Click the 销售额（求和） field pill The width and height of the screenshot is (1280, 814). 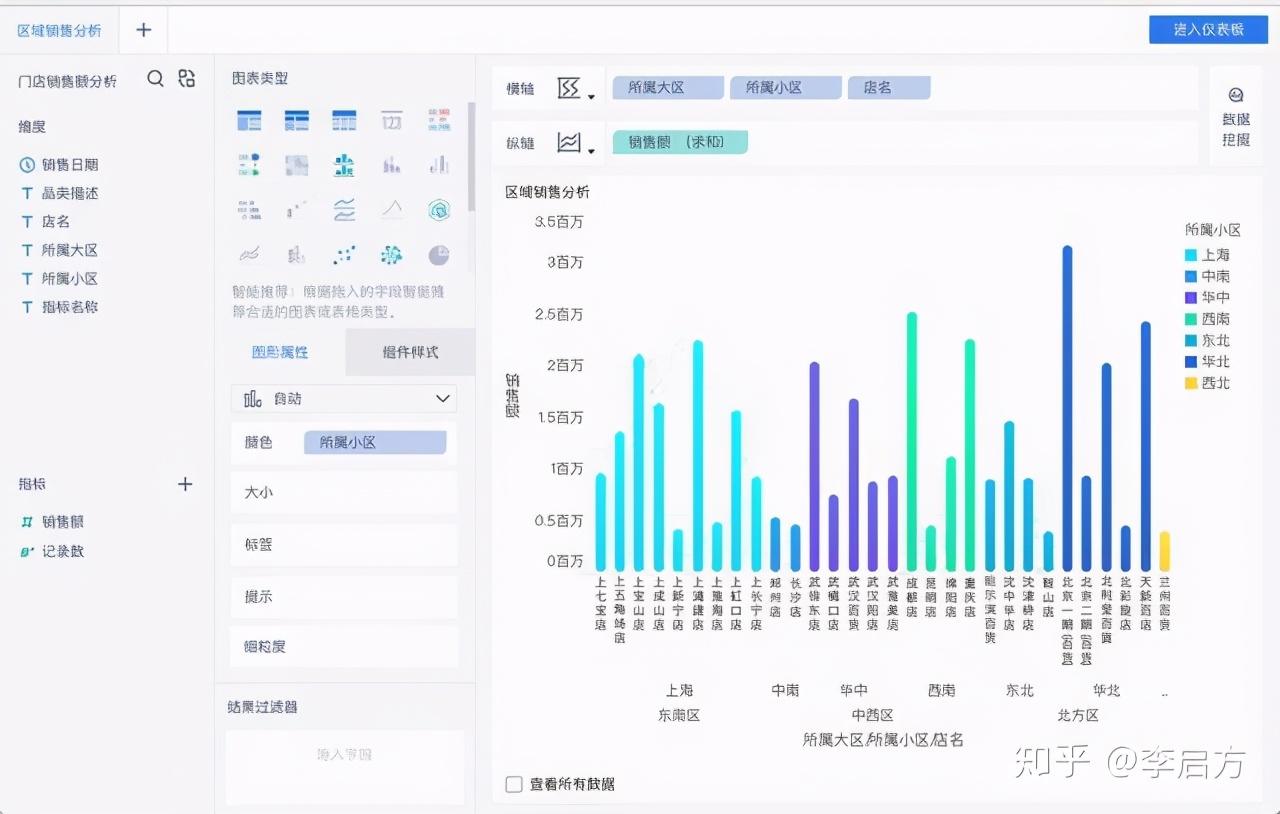(680, 141)
